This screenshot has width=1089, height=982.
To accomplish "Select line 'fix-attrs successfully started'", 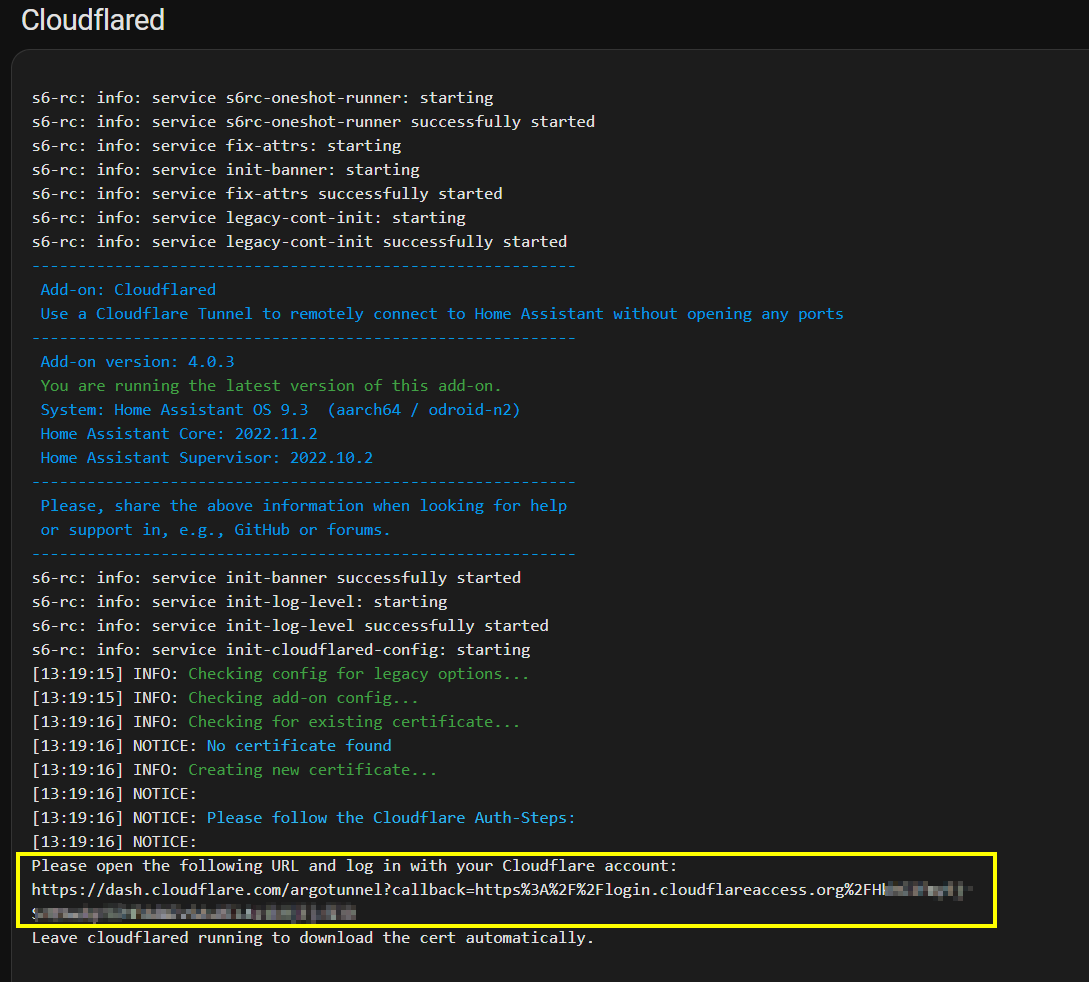I will click(x=267, y=194).
